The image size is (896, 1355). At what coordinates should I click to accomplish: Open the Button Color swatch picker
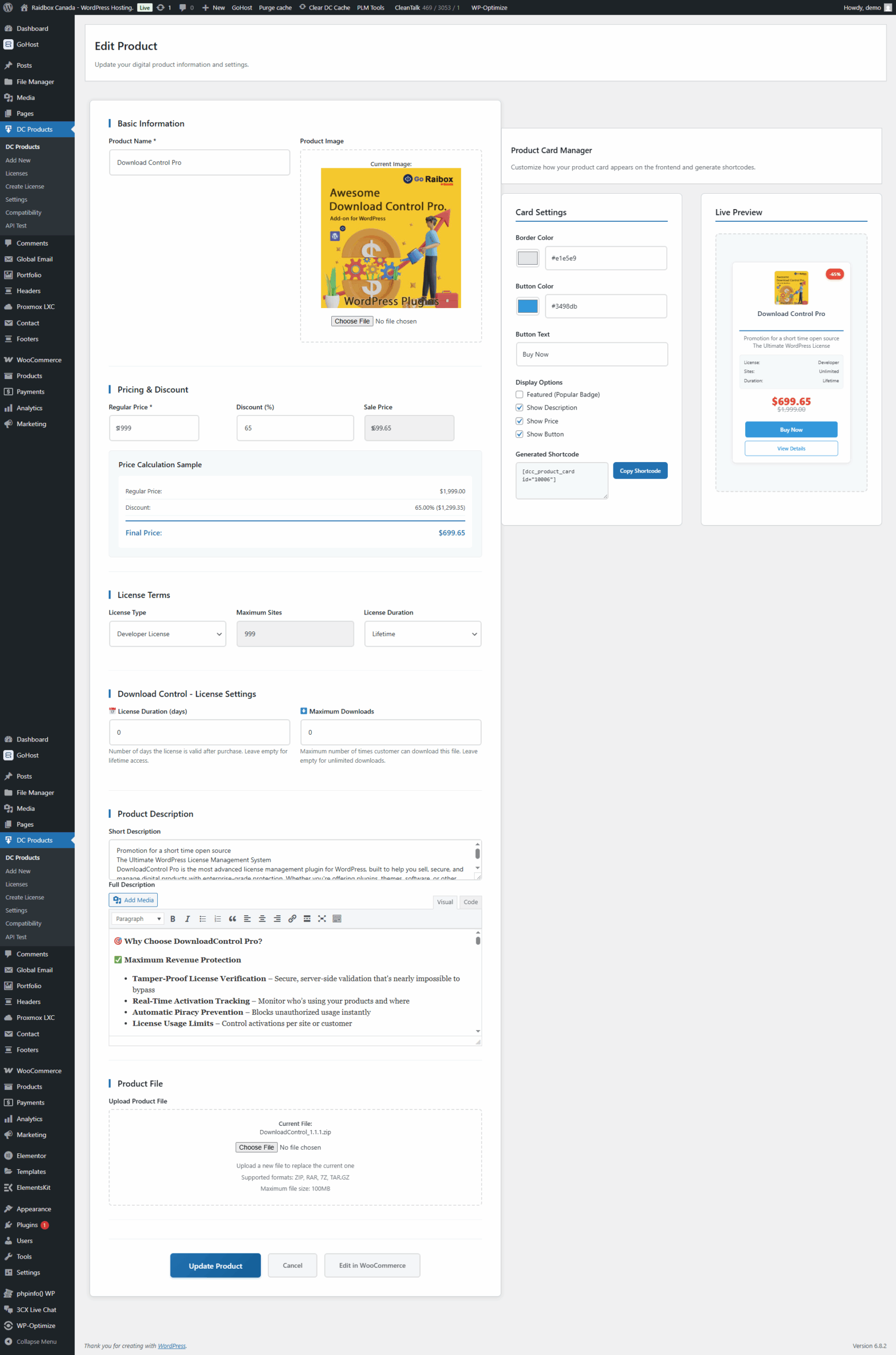[528, 306]
